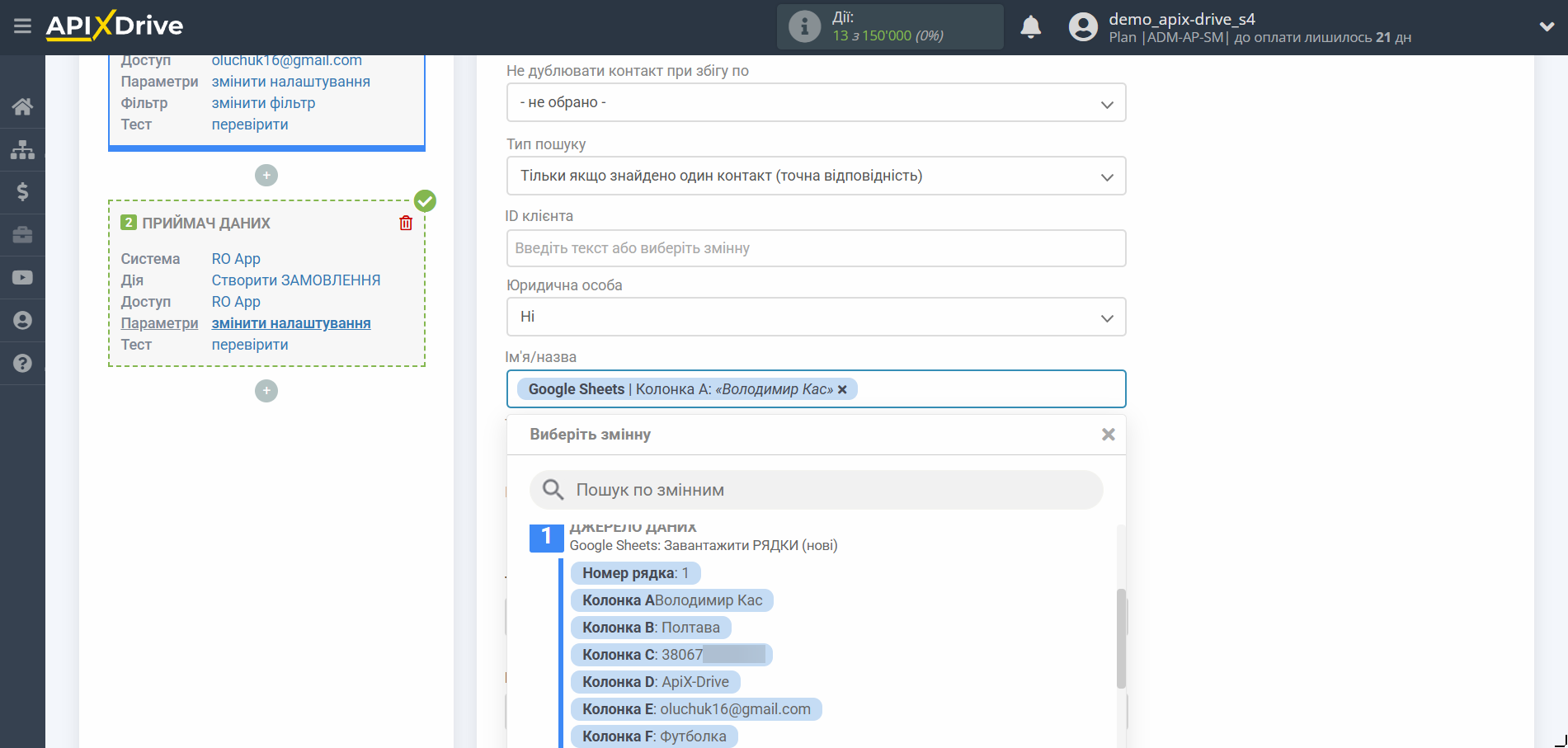This screenshot has width=1568, height=748.
Task: Expand the 'Не дублювати контакт' dropdown
Action: pyautogui.click(x=815, y=103)
